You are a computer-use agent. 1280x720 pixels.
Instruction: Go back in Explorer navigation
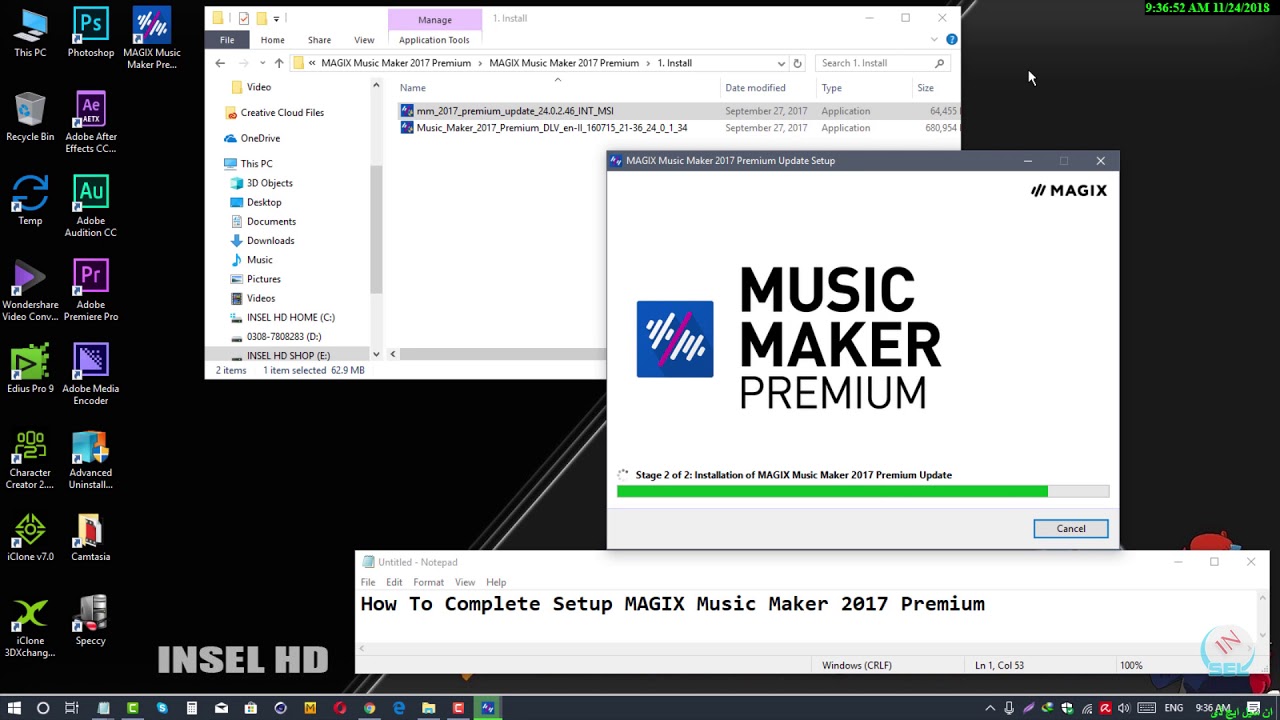(220, 63)
